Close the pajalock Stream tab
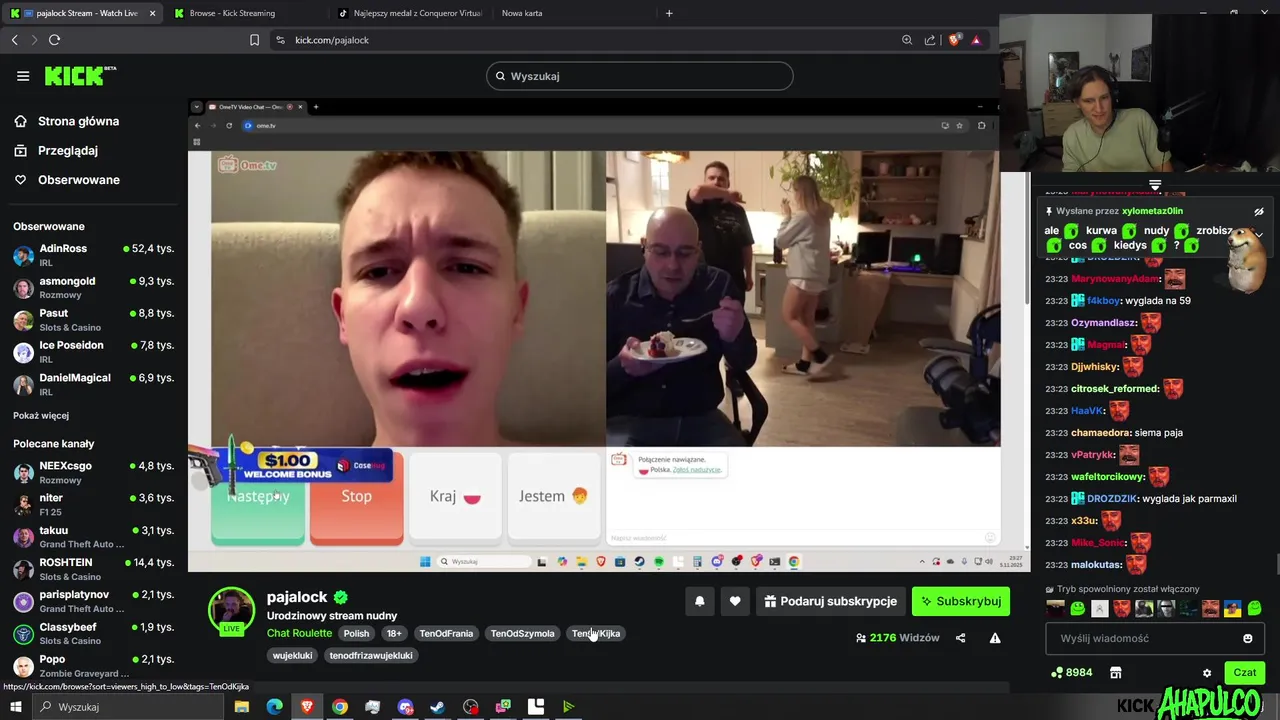 pyautogui.click(x=152, y=13)
